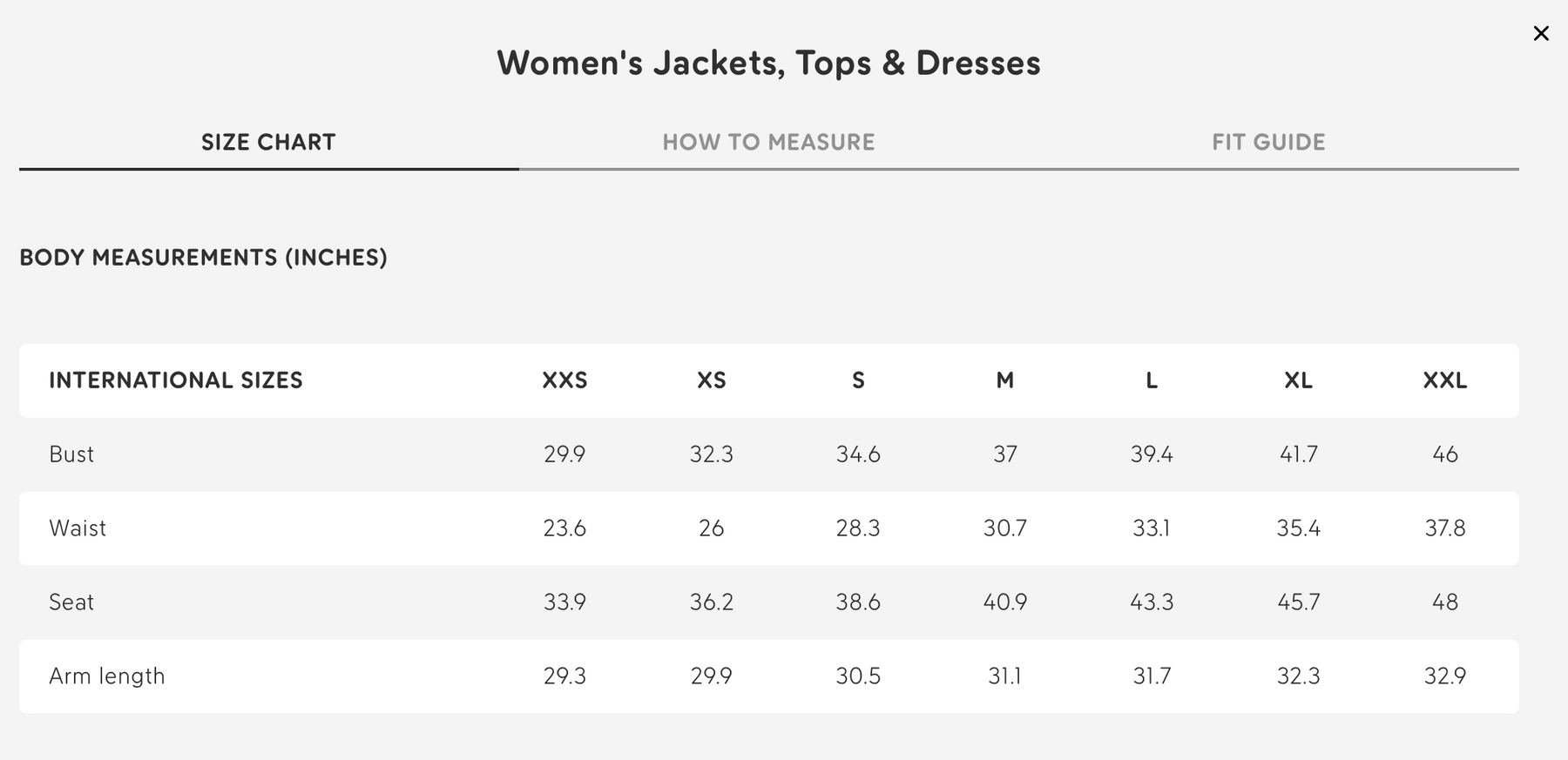The width and height of the screenshot is (1568, 760).
Task: Click the International Sizes header text
Action: pyautogui.click(x=176, y=380)
